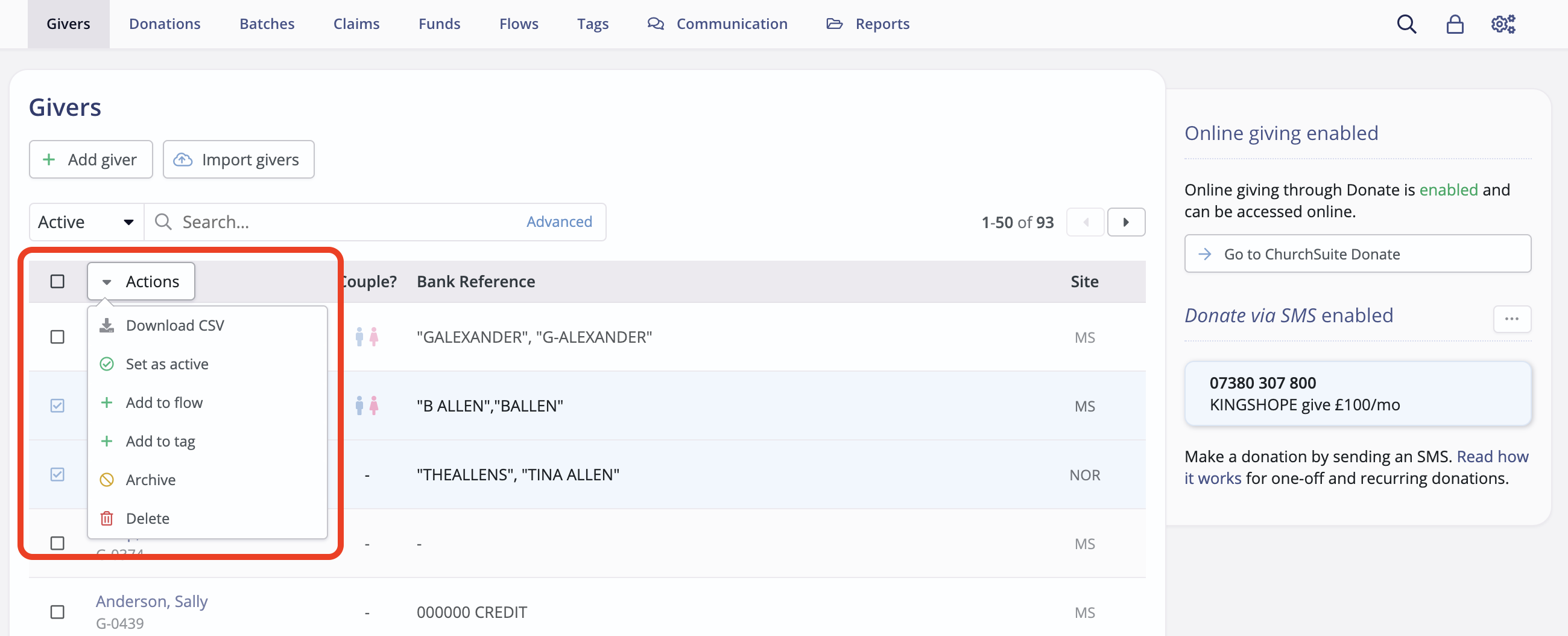Click the lock icon in top bar
Image resolution: width=1568 pixels, height=636 pixels.
click(x=1455, y=24)
